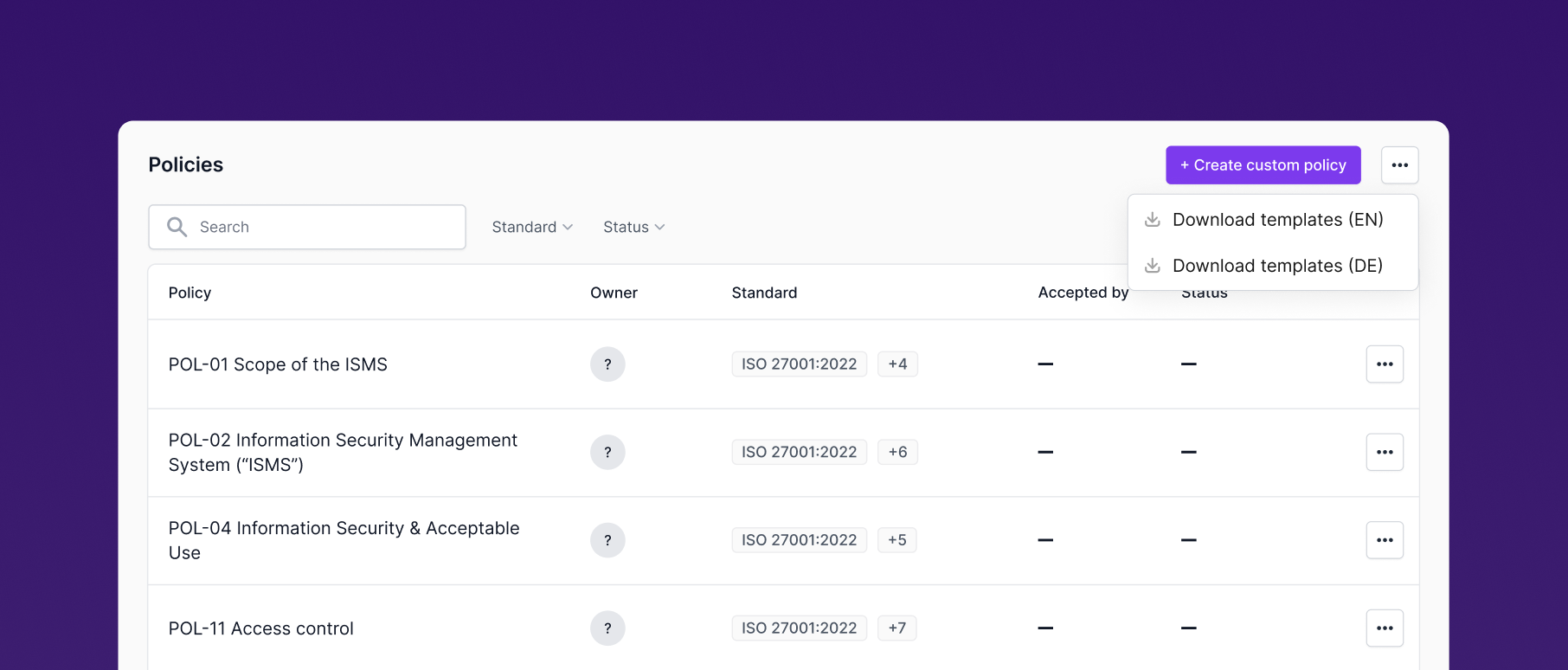Open actions menu for POL-02 ISMS row

1385,452
